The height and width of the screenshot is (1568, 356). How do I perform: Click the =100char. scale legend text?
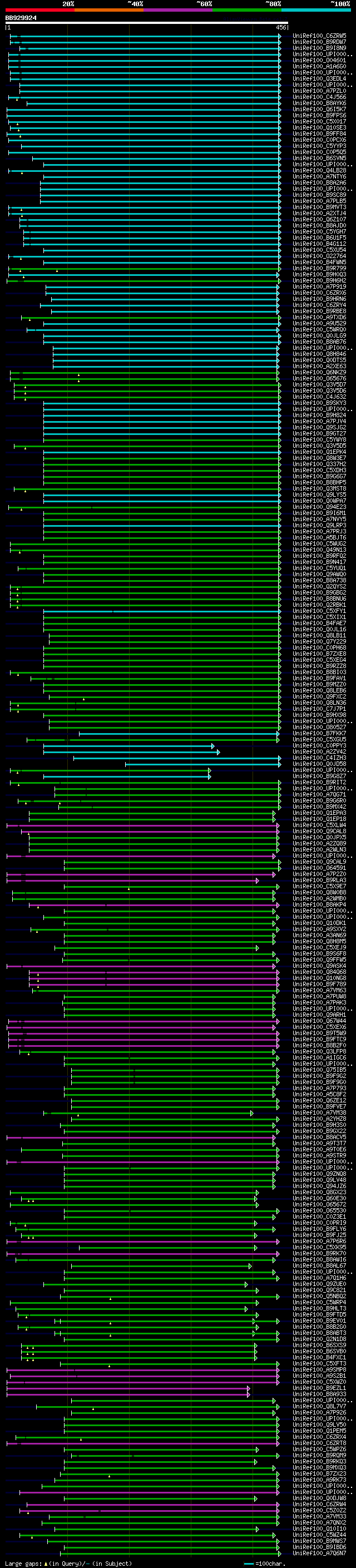[271, 1563]
